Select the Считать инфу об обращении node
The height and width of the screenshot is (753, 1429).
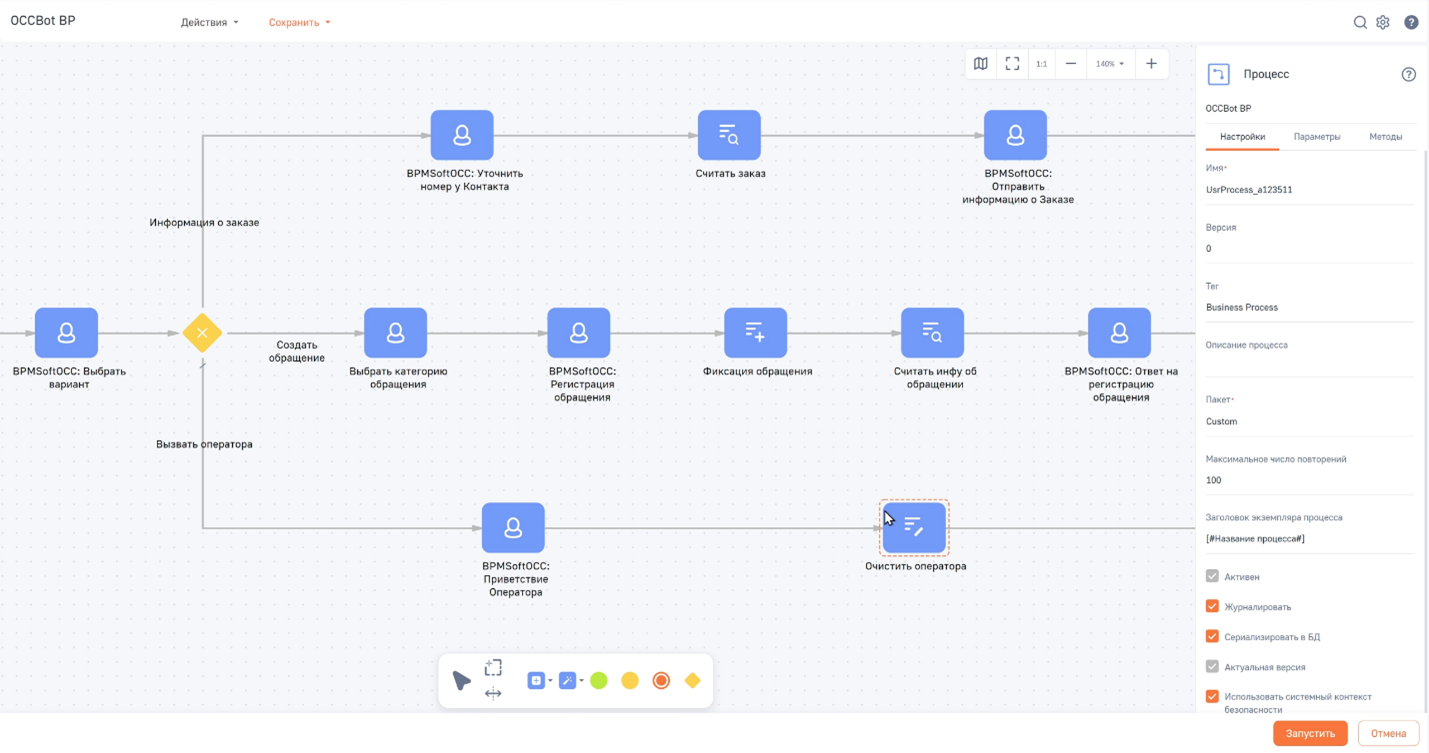click(932, 333)
